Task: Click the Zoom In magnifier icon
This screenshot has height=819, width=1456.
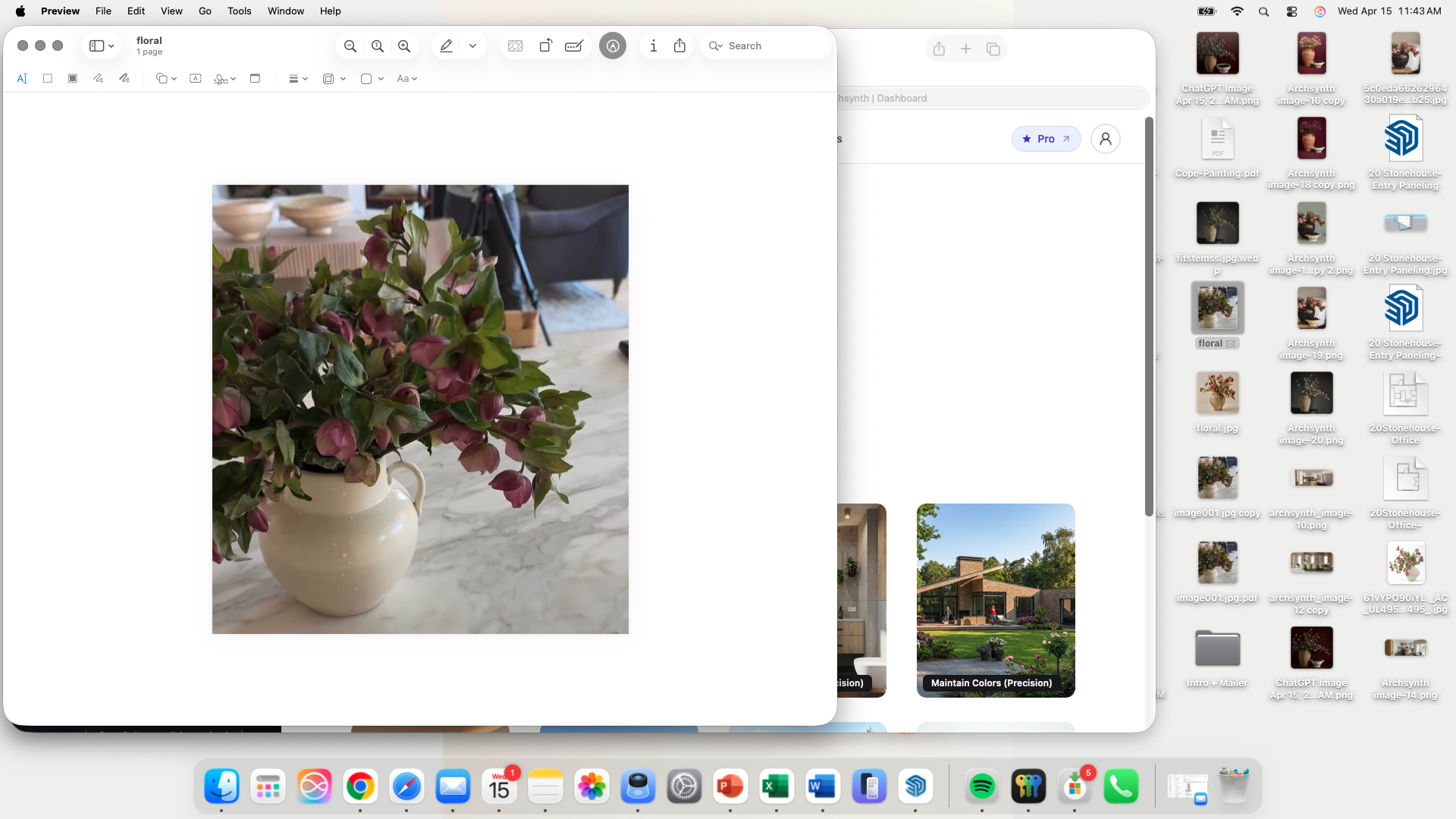Action: [x=404, y=46]
